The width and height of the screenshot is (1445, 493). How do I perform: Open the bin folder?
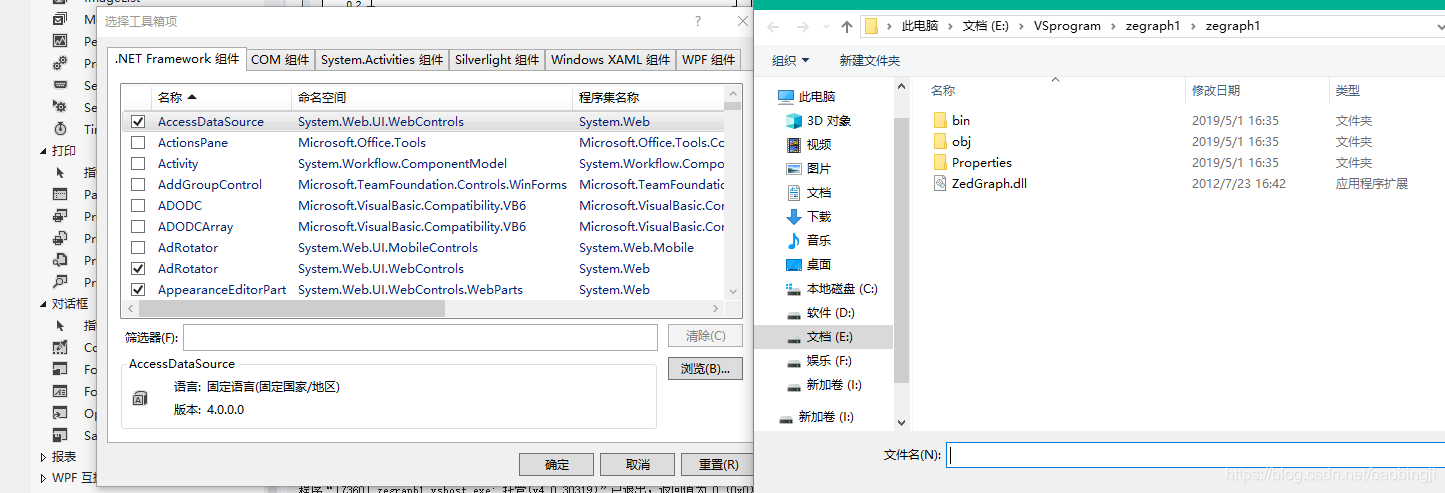(961, 120)
